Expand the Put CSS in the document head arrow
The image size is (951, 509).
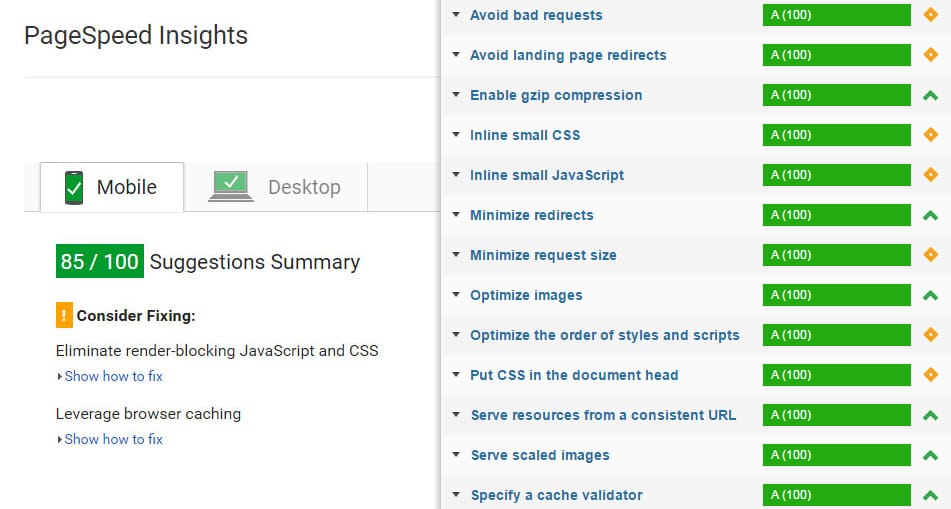456,375
